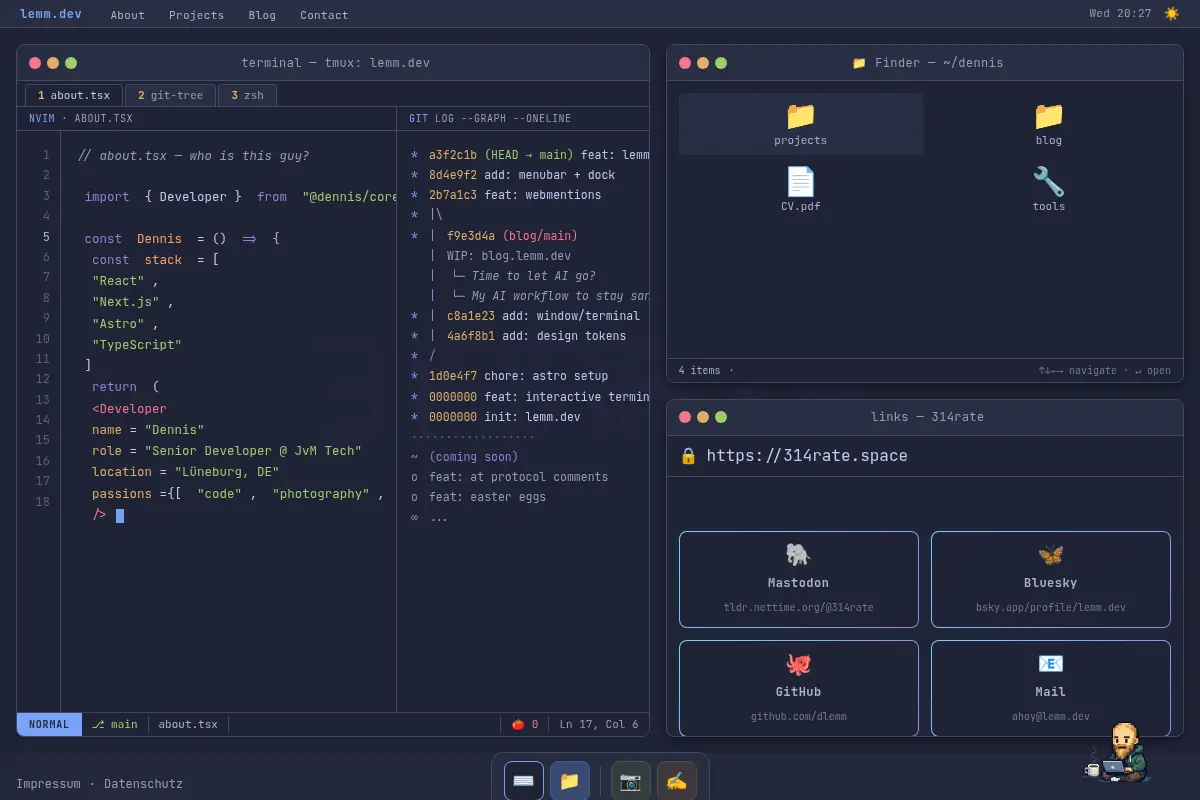Image resolution: width=1200 pixels, height=800 pixels.
Task: Open the Mastodon profile card
Action: point(799,579)
